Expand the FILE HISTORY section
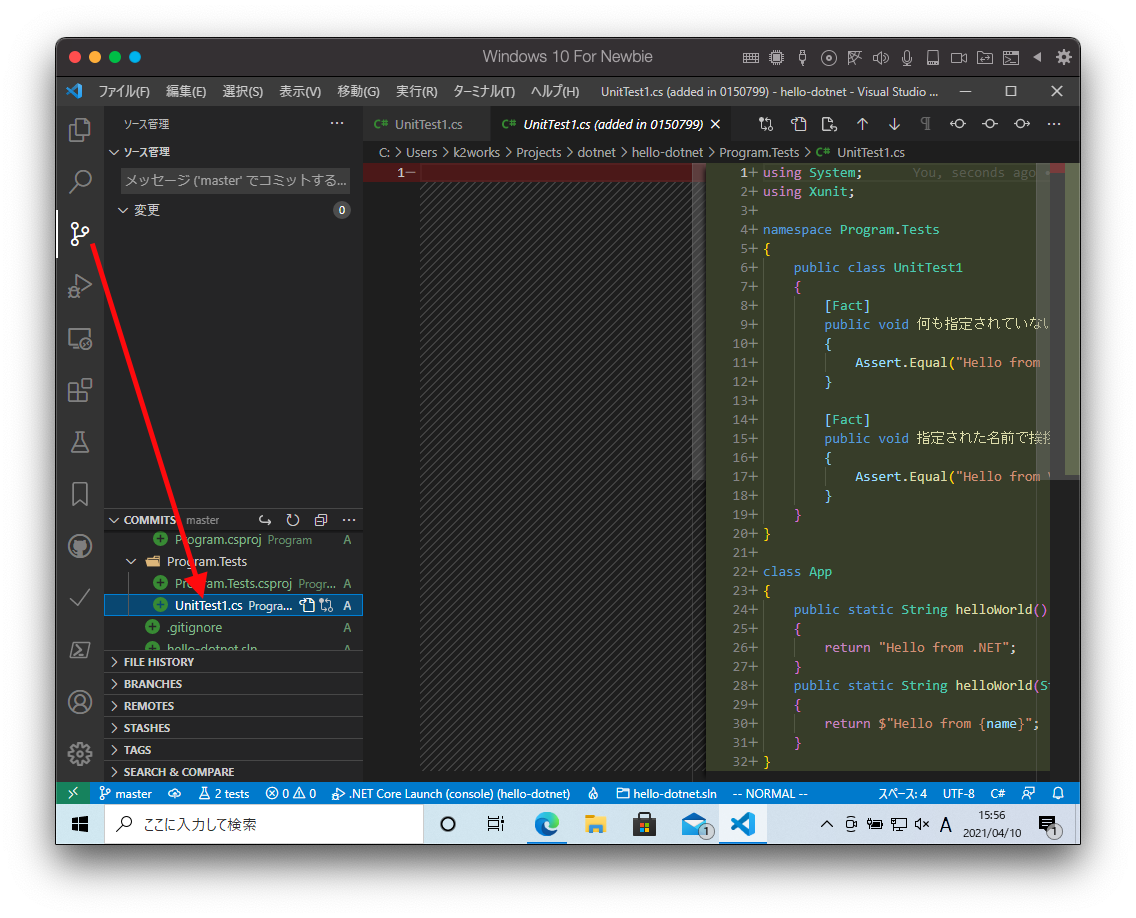Image resolution: width=1136 pixels, height=918 pixels. pos(158,662)
